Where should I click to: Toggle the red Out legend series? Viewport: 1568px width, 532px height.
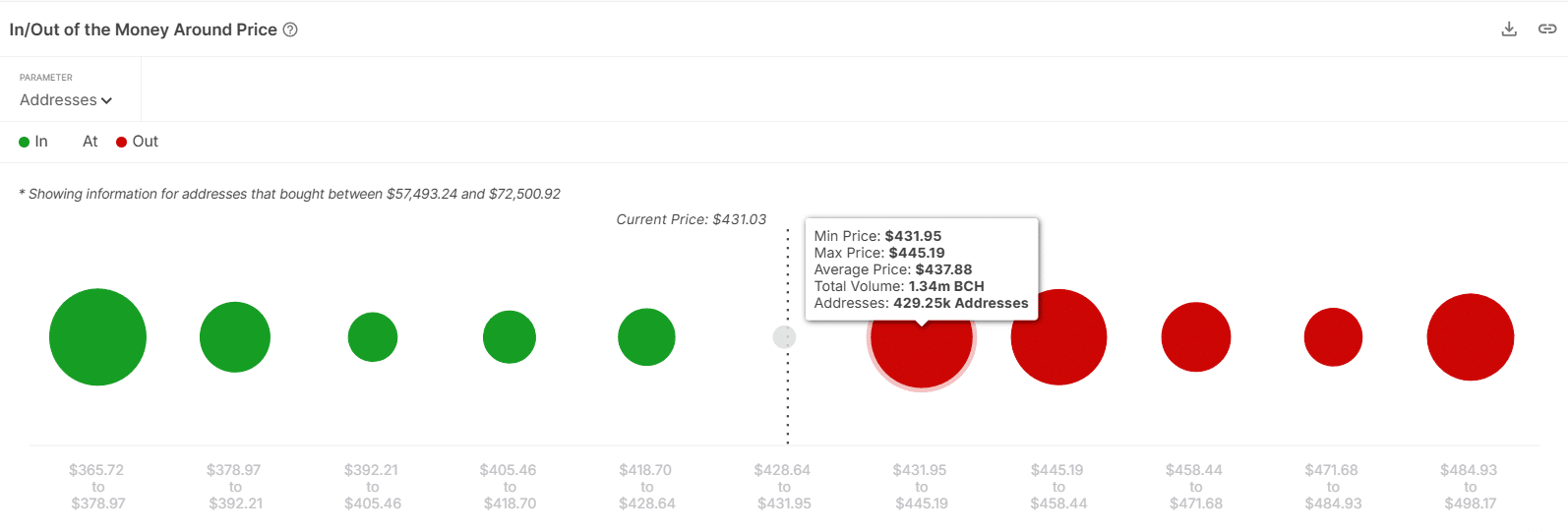[138, 142]
